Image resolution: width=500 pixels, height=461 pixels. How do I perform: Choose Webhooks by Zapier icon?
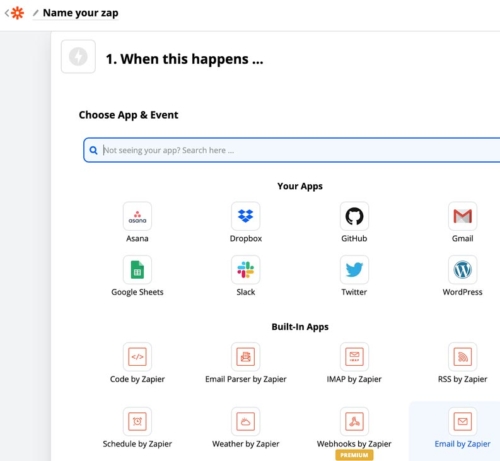354,421
